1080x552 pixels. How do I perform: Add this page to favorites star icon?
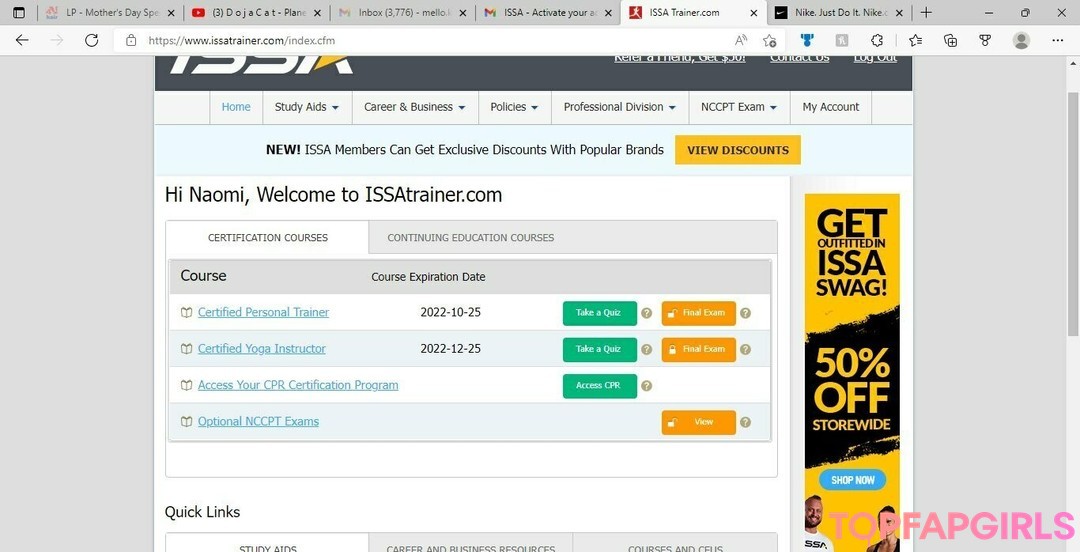click(769, 40)
